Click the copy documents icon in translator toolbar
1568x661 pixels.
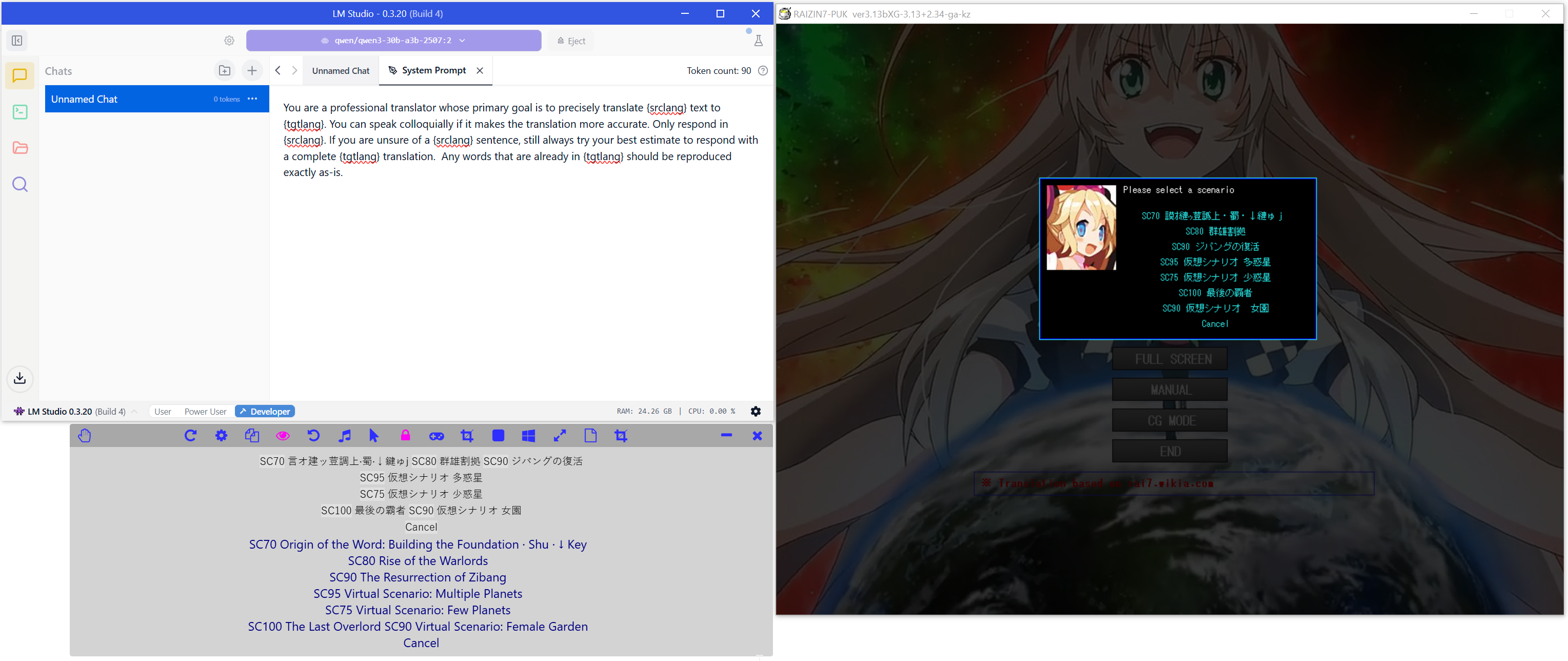click(252, 436)
